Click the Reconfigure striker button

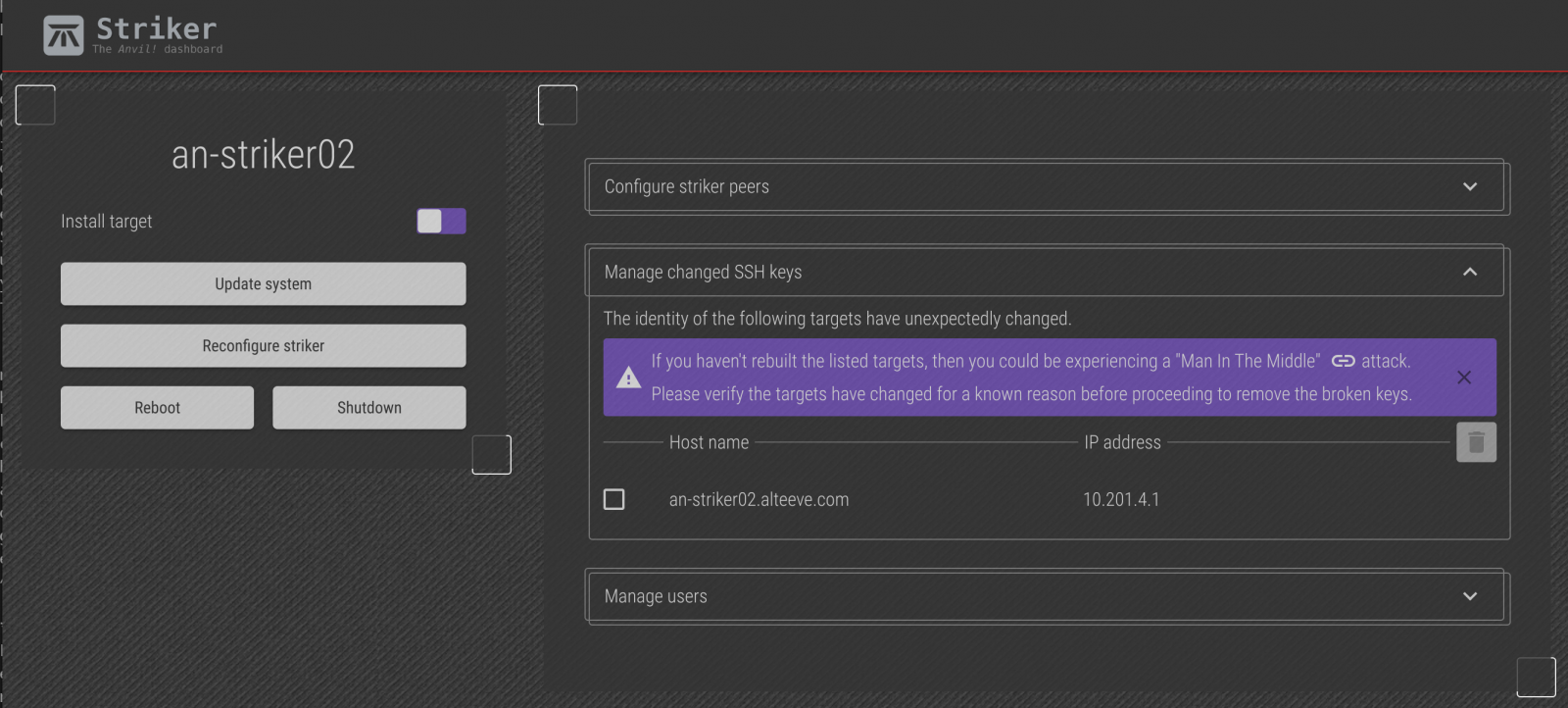[263, 346]
